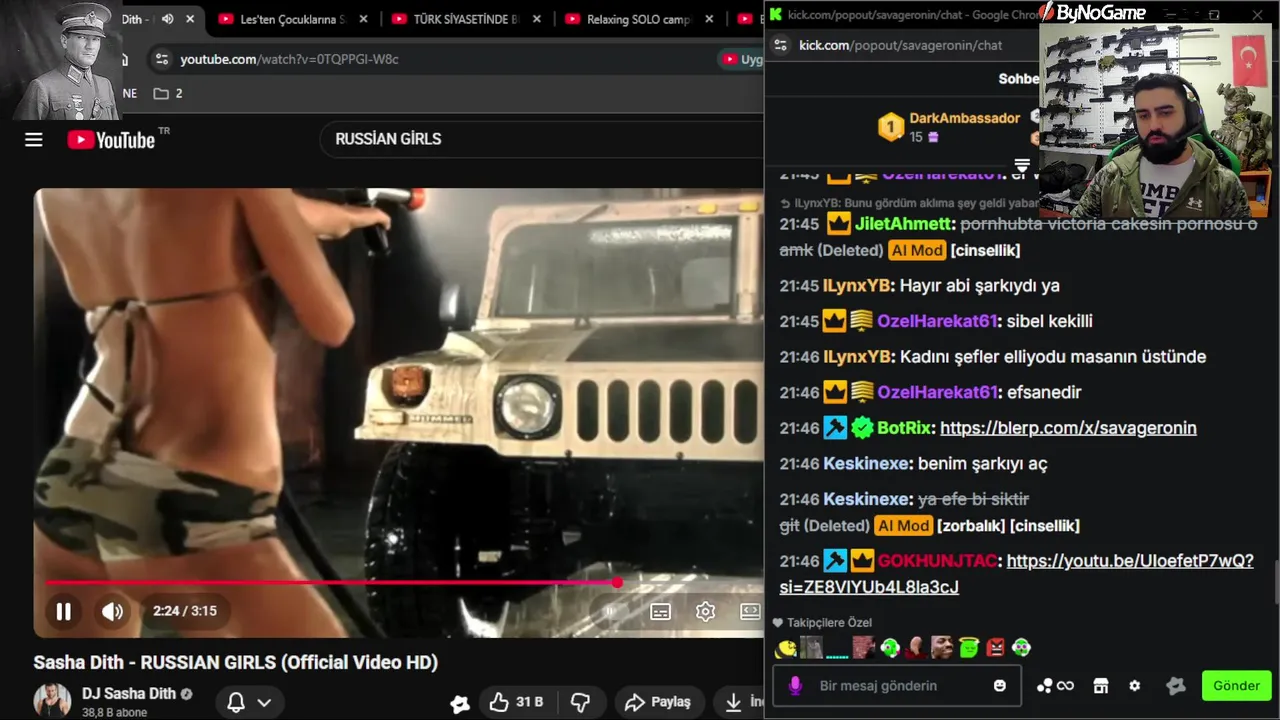The width and height of the screenshot is (1280, 720).
Task: Click the Takipçilere Özel heart label
Action: pos(822,622)
